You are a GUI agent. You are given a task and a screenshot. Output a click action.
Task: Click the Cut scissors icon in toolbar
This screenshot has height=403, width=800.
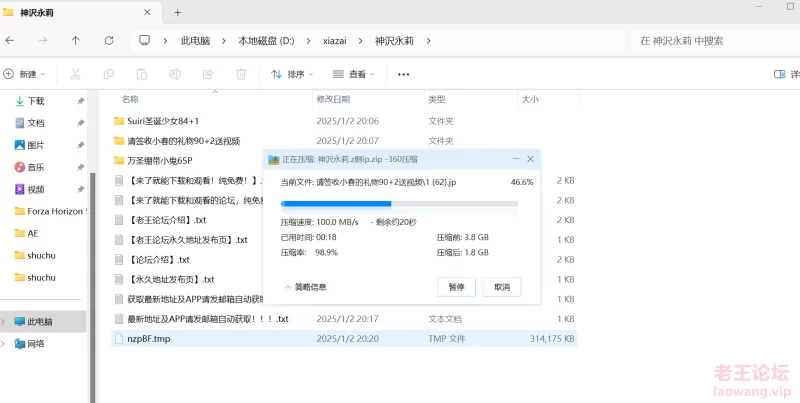coord(77,74)
